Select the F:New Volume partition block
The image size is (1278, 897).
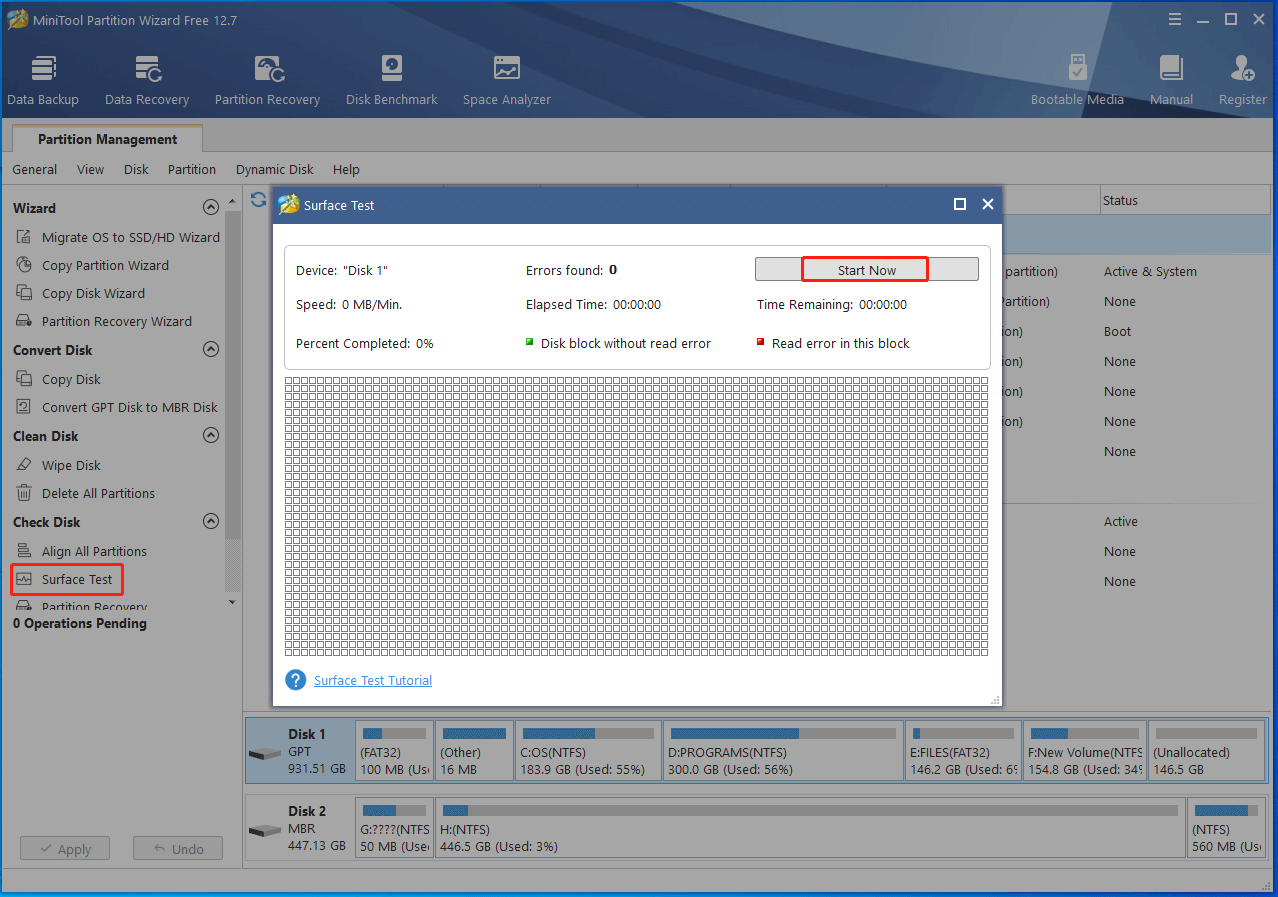(x=1085, y=750)
